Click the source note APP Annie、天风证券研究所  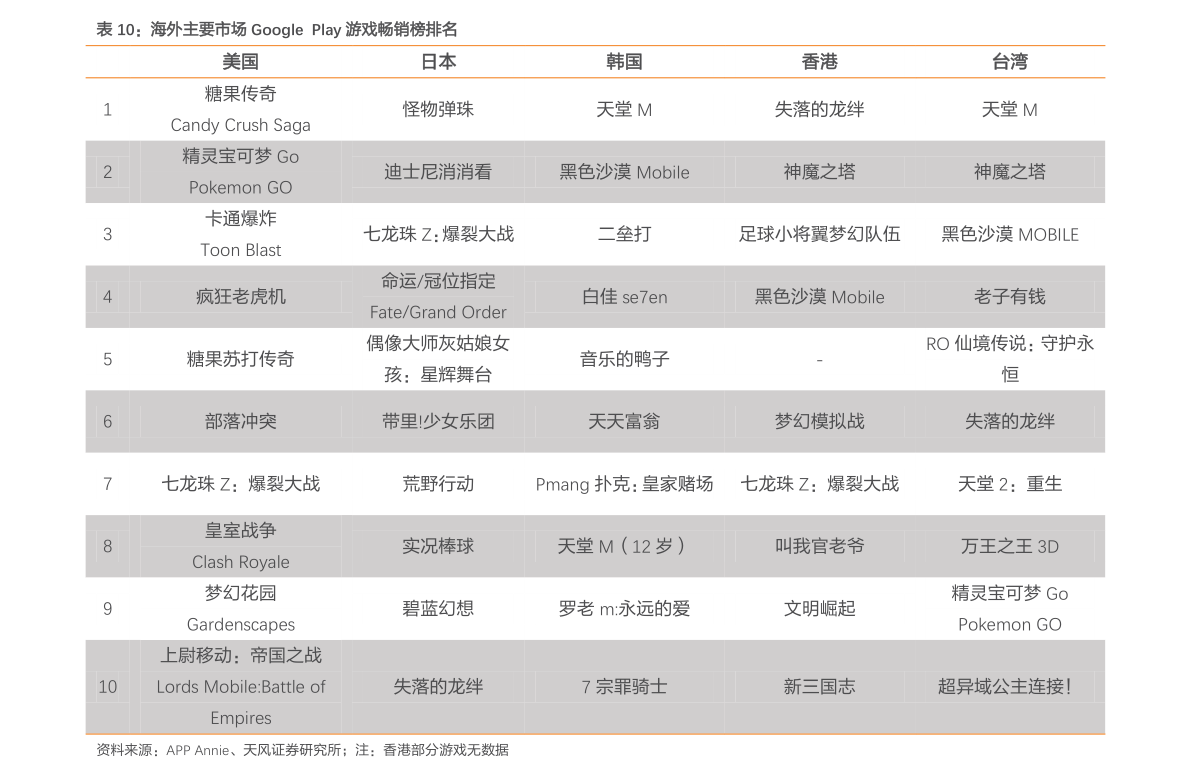pos(254,750)
